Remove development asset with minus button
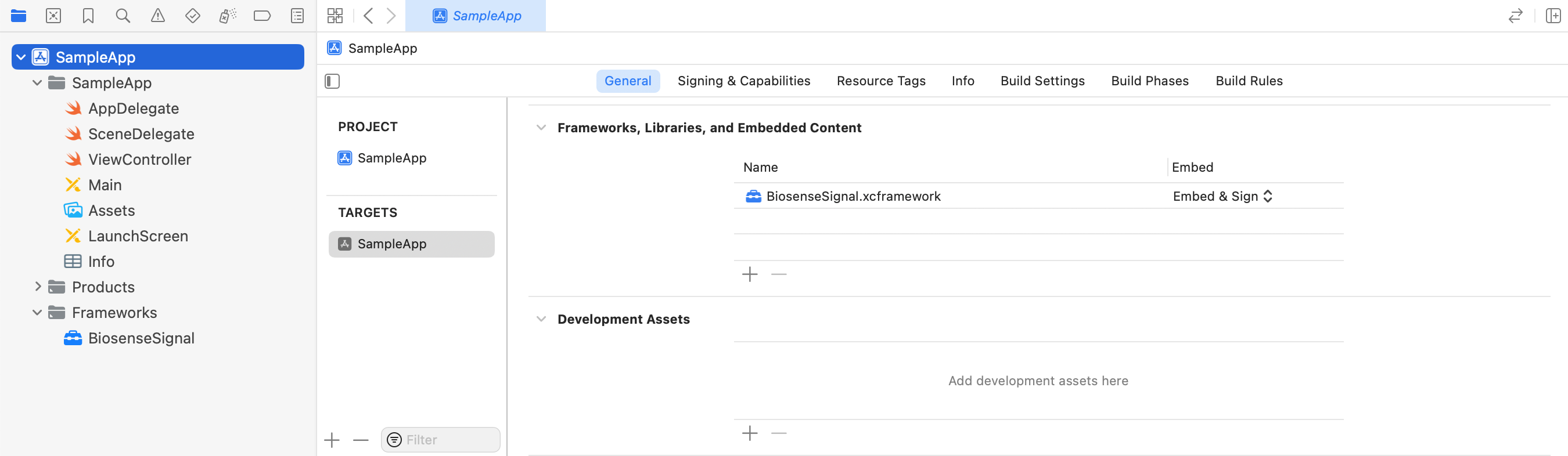 [779, 433]
